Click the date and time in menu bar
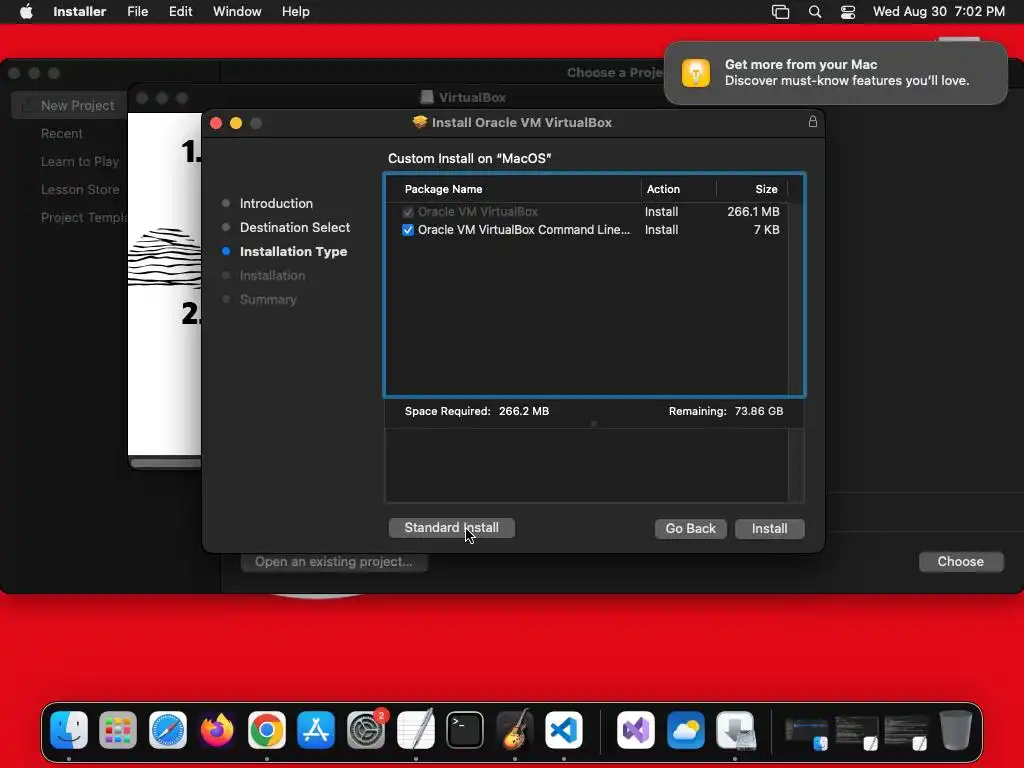The width and height of the screenshot is (1024, 768). click(938, 11)
